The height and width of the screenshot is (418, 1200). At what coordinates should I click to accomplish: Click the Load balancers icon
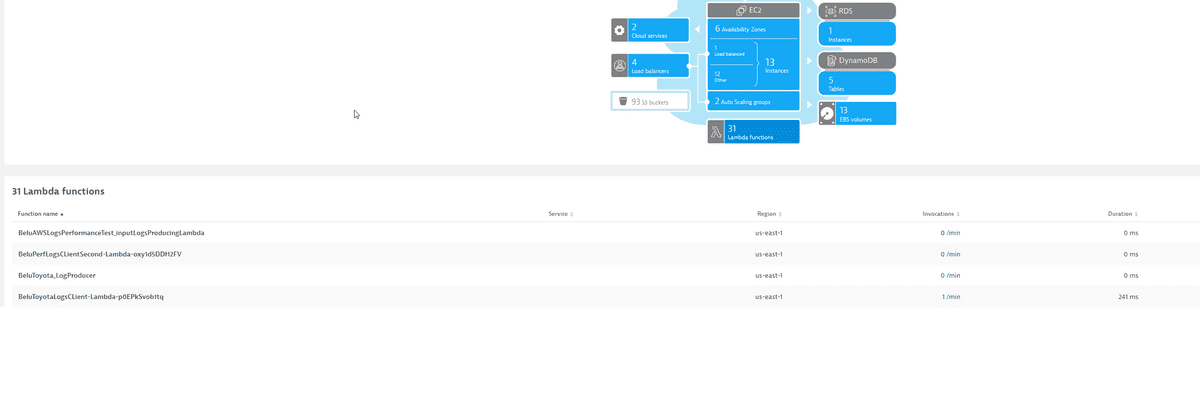click(619, 66)
